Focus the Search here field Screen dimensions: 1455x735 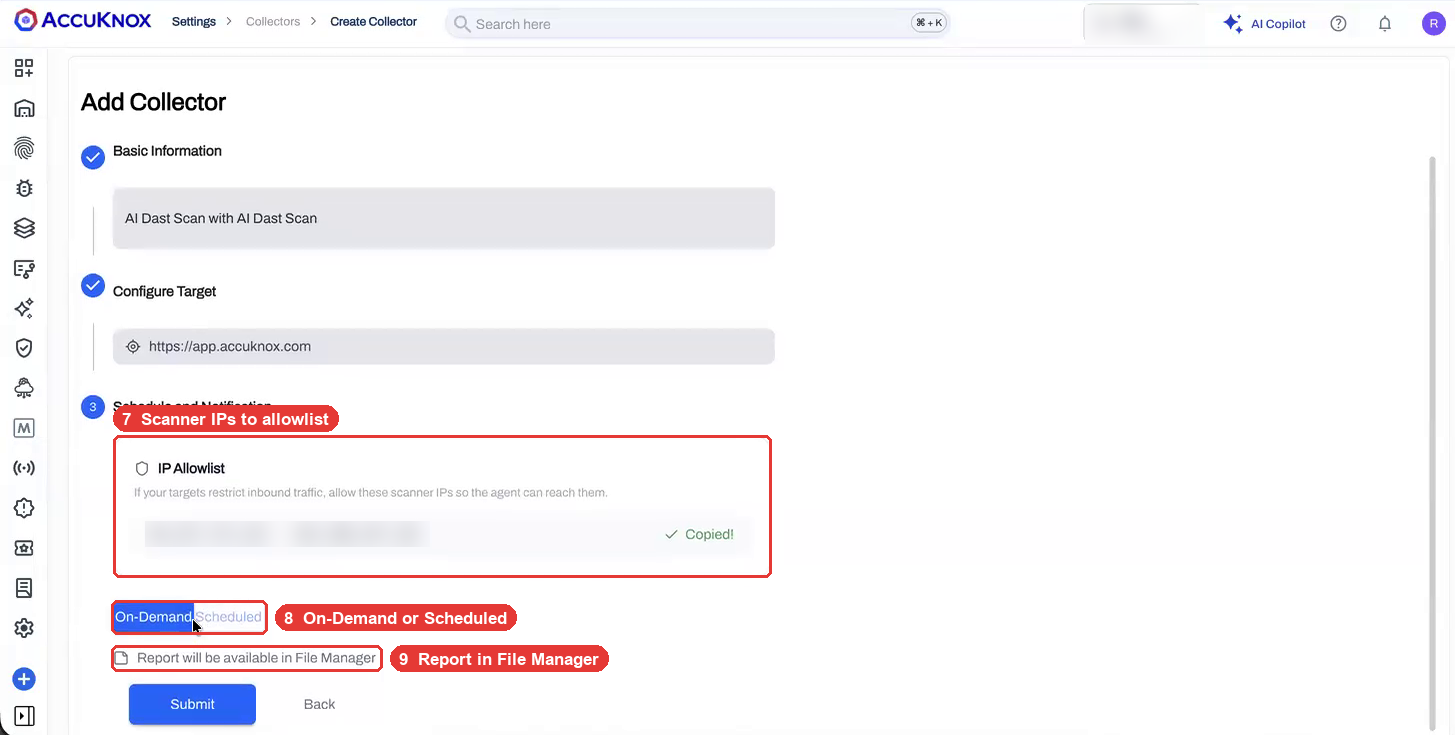697,23
